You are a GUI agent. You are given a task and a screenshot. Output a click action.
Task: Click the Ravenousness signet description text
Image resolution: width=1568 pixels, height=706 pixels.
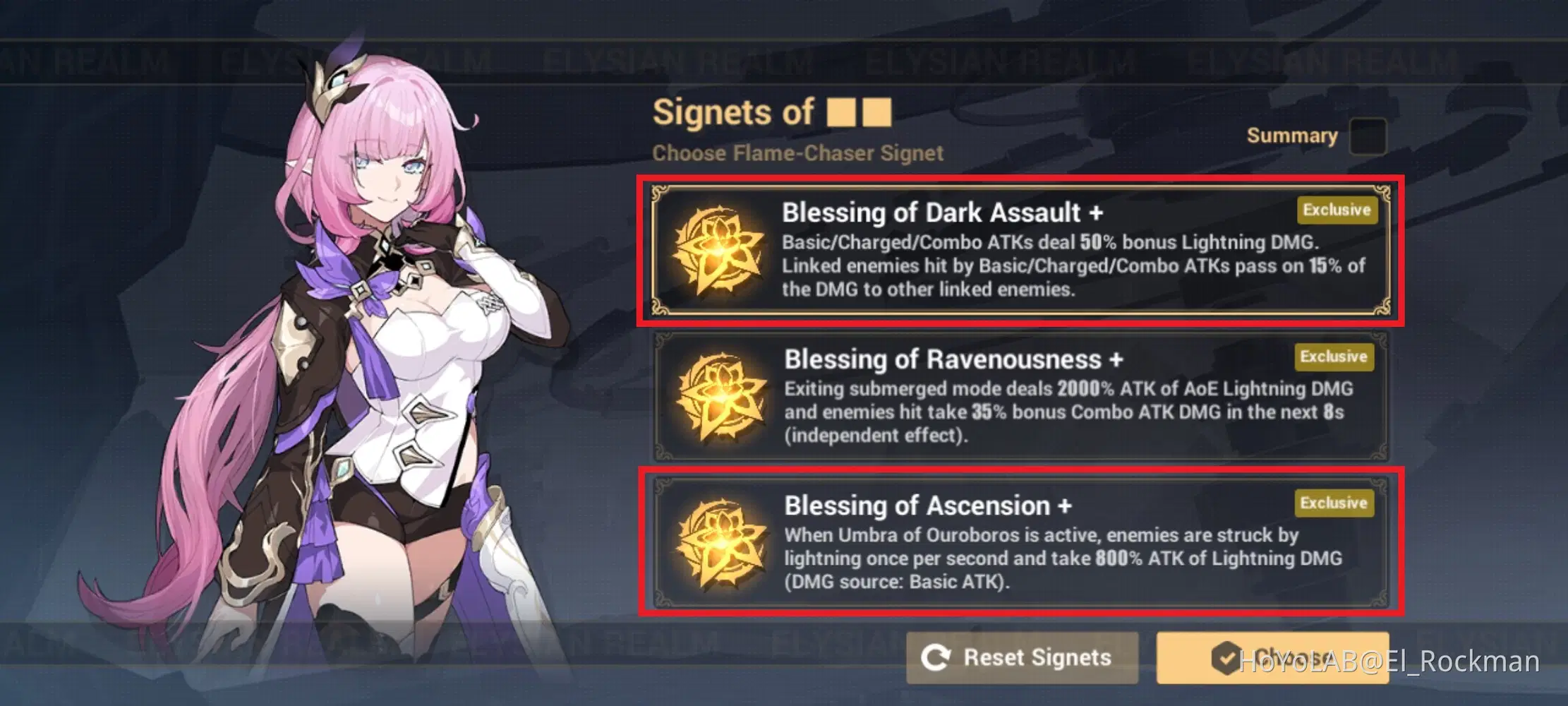pos(1068,412)
